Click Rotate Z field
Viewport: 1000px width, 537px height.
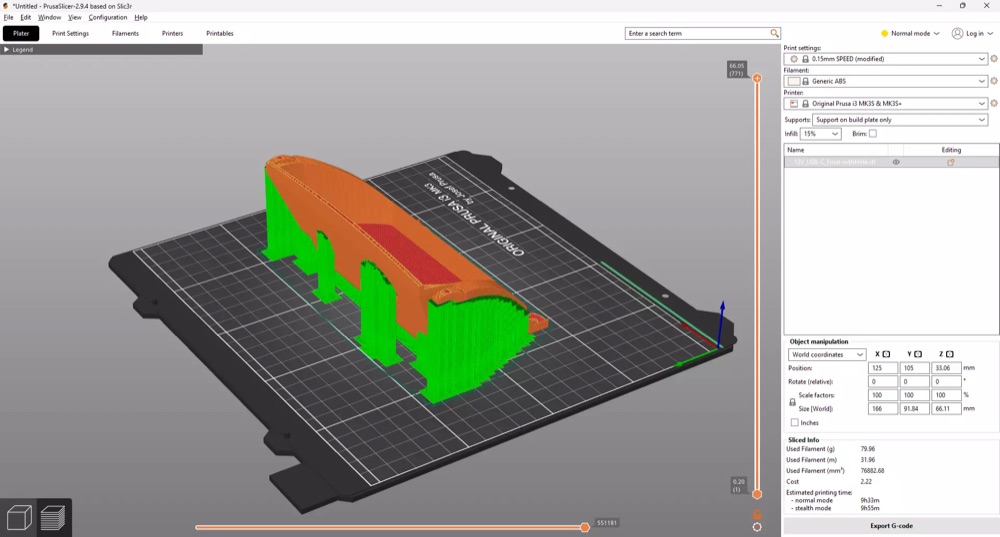946,381
